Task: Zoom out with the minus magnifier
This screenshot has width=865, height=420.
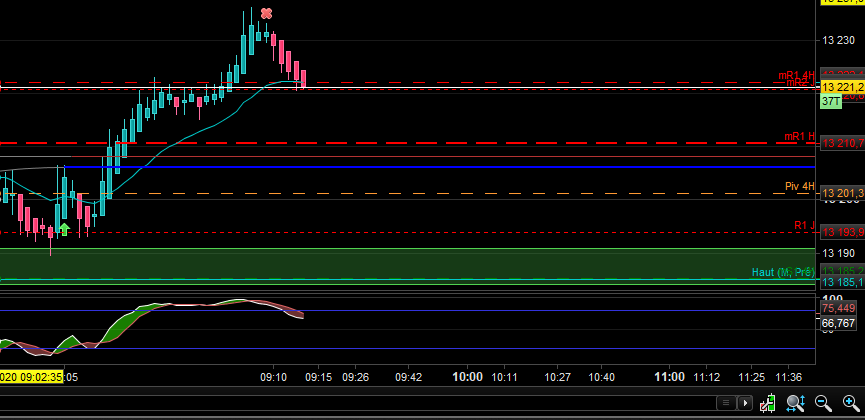Action: point(823,403)
